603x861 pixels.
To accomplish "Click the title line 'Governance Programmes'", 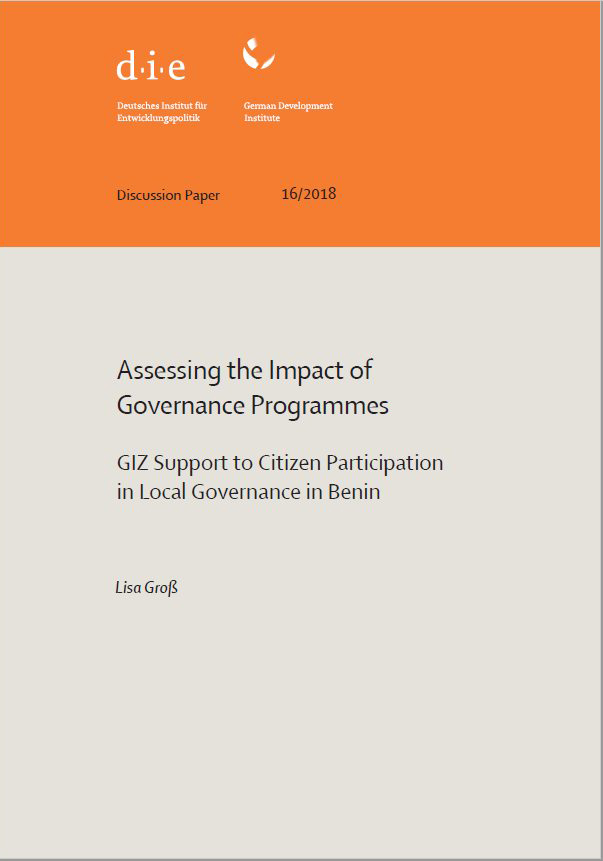I will pyautogui.click(x=253, y=406).
